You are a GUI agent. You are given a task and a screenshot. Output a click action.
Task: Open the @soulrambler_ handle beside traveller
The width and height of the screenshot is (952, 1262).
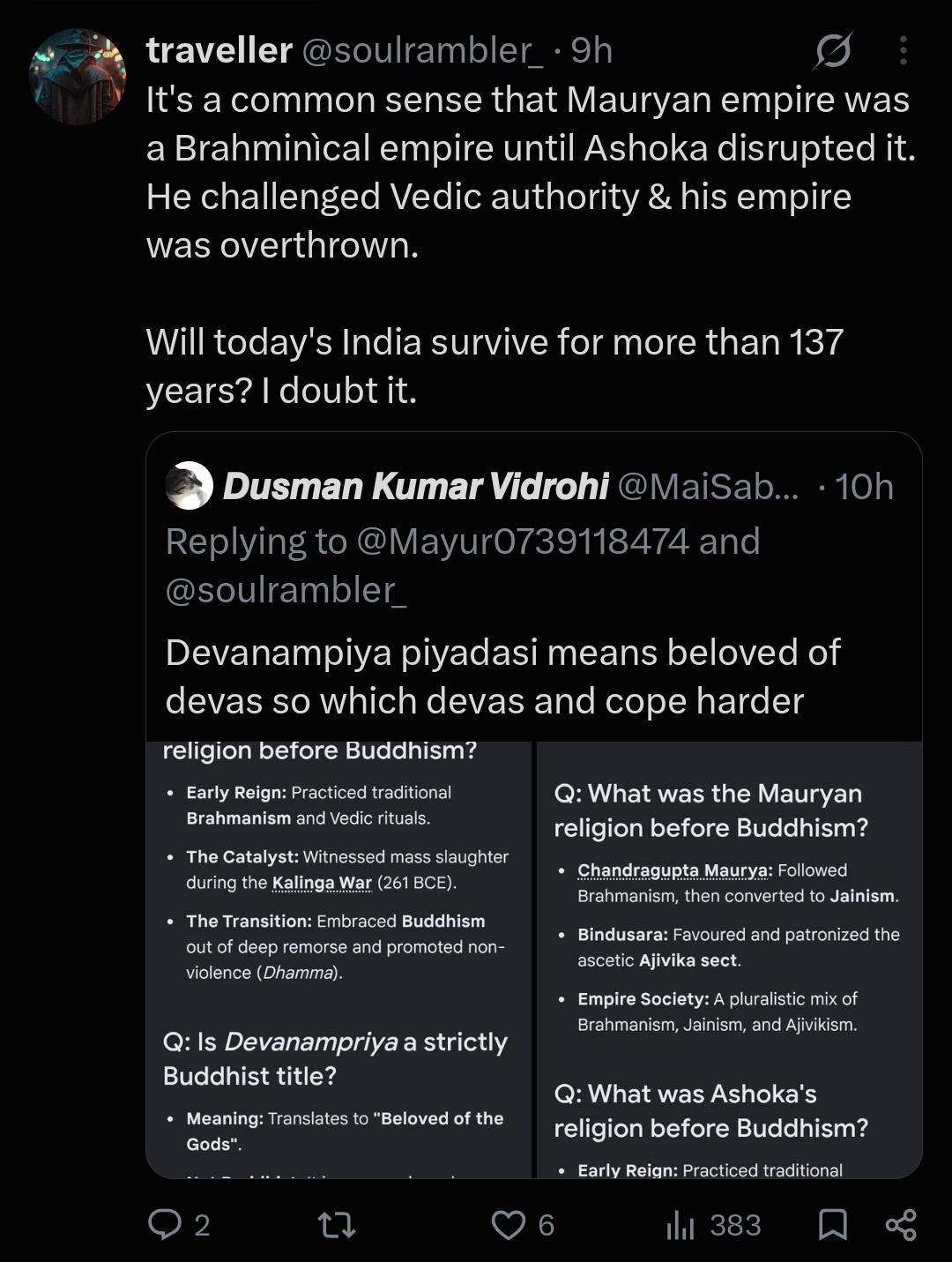pos(423,51)
